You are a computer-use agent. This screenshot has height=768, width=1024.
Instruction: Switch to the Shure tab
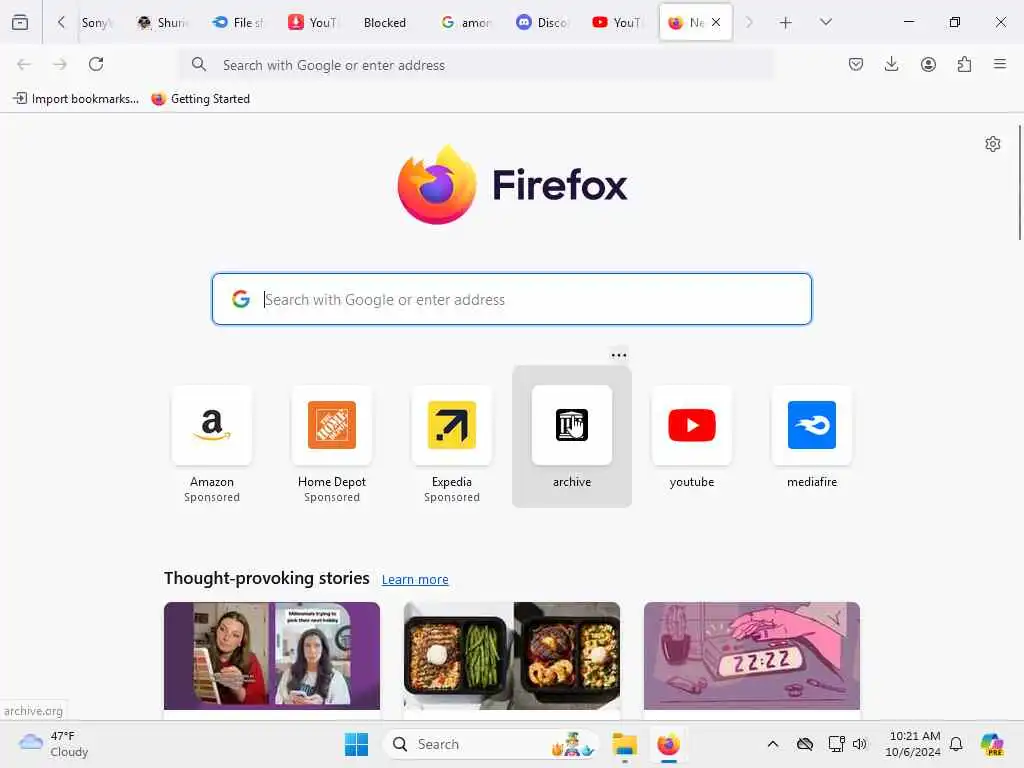pyautogui.click(x=163, y=23)
